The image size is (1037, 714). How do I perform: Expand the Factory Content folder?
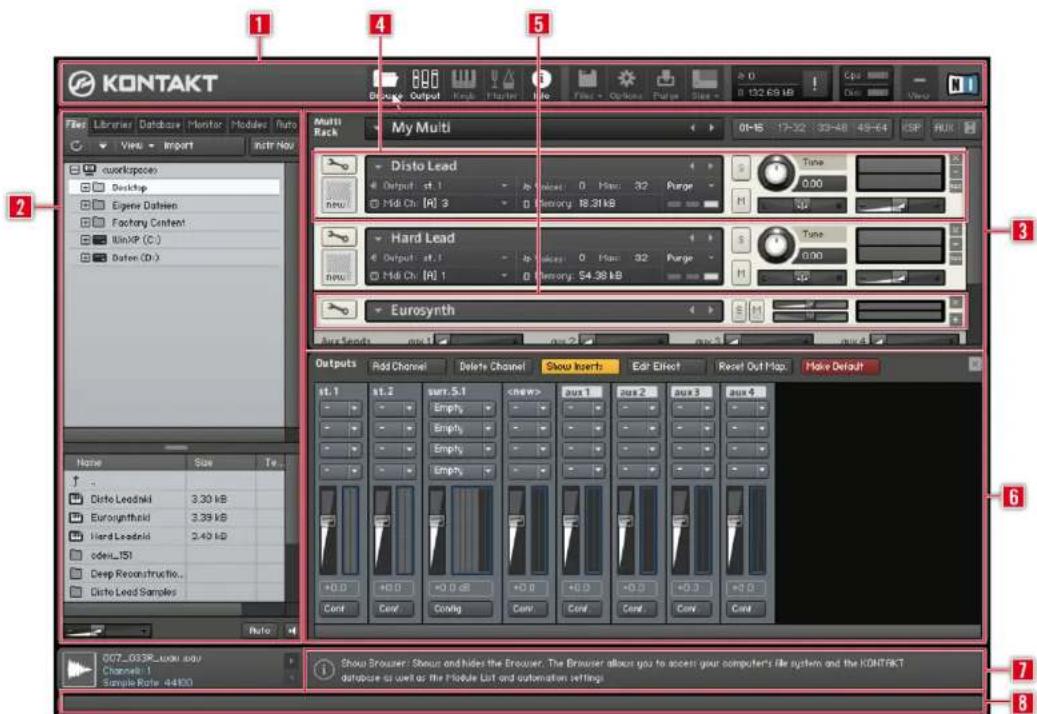click(x=85, y=223)
